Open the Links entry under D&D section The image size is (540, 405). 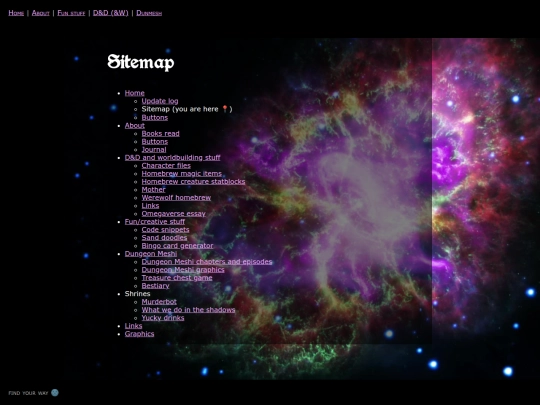(x=150, y=206)
